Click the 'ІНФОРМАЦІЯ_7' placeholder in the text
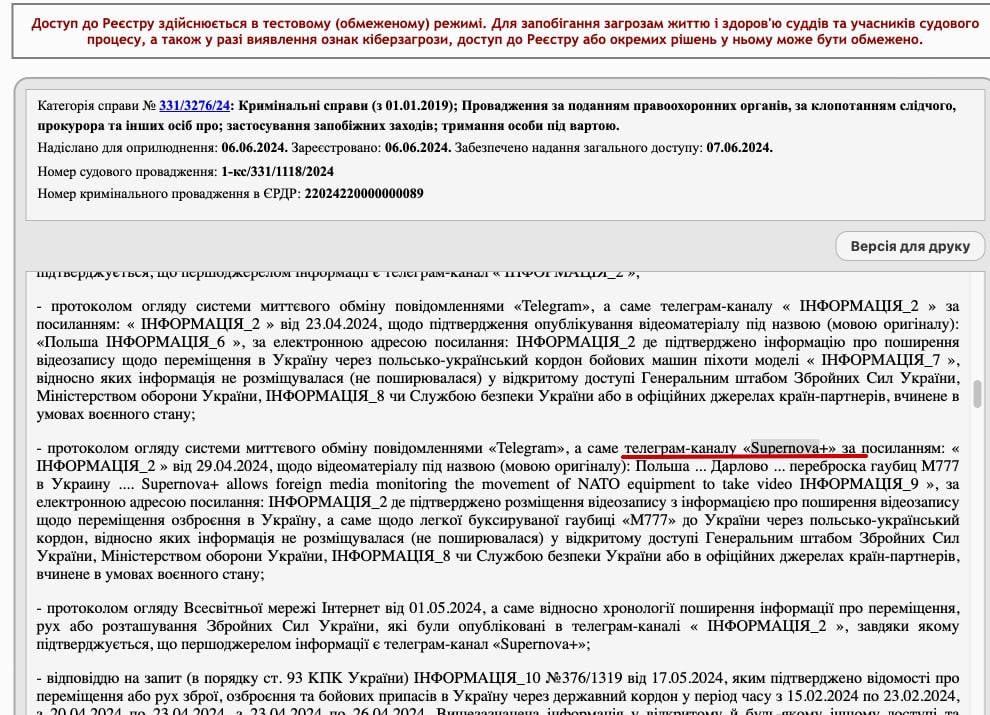Image resolution: width=990 pixels, height=715 pixels. (x=872, y=360)
